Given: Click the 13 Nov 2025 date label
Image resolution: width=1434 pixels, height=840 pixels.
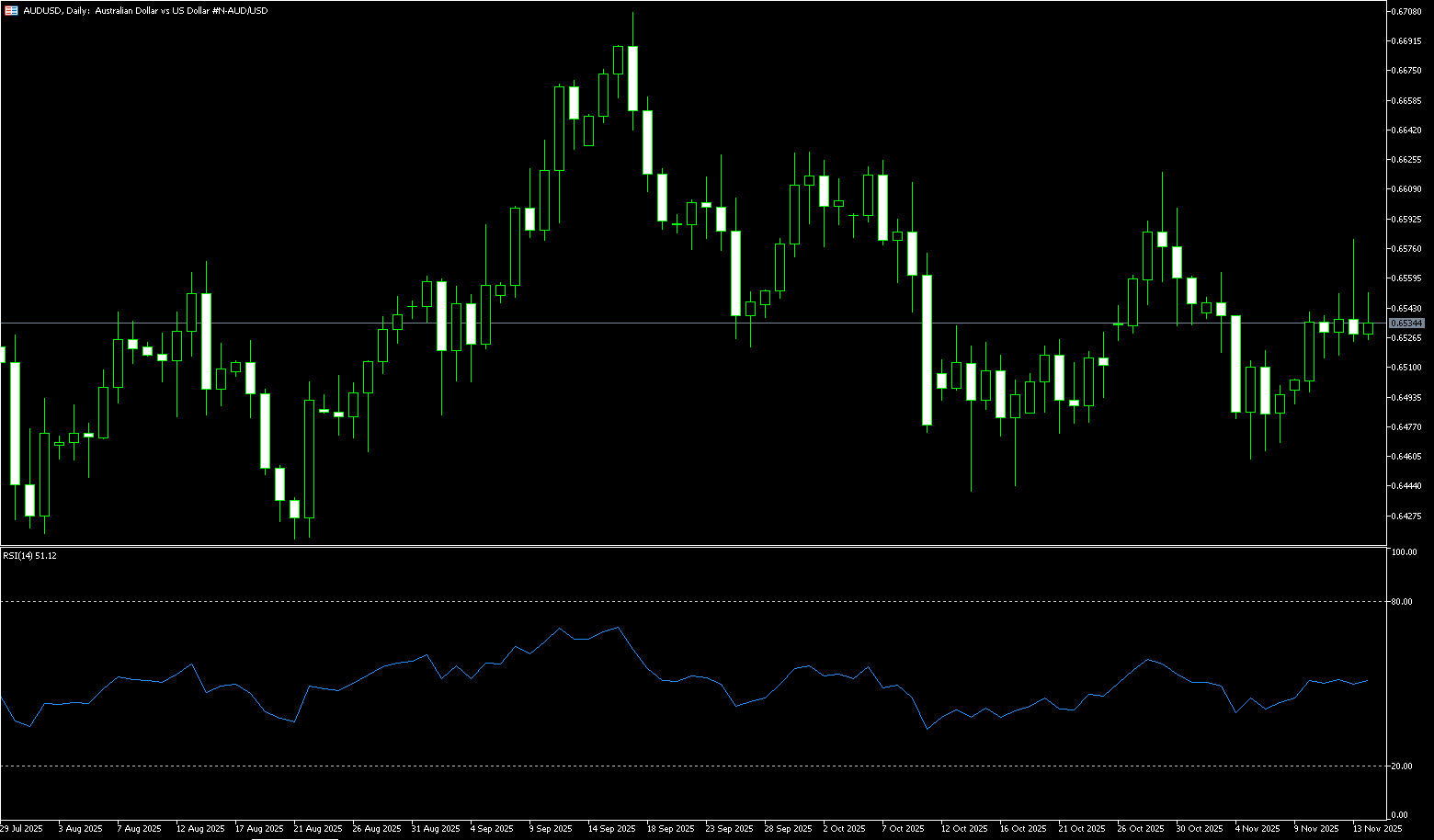Looking at the screenshot, I should point(1377,829).
